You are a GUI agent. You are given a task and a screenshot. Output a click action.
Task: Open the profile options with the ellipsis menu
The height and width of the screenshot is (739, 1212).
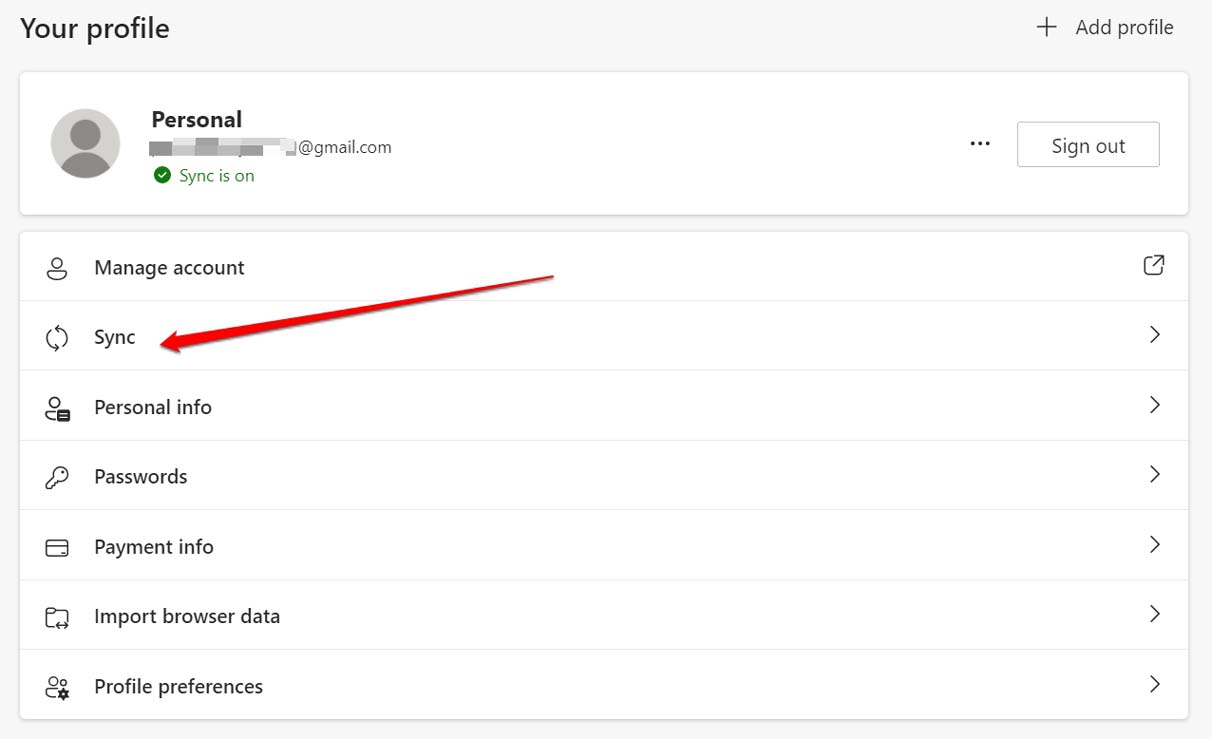point(980,144)
